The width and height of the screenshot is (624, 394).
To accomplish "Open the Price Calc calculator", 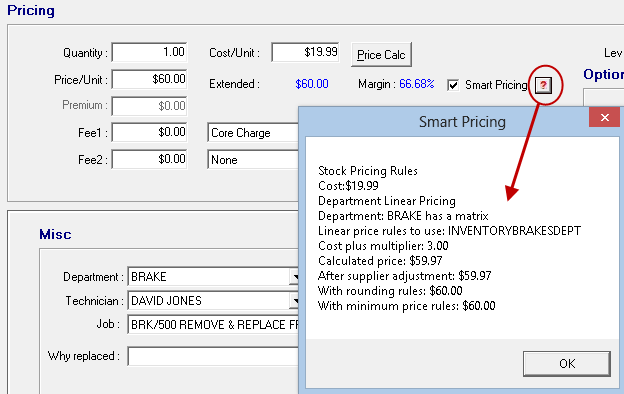I will [381, 55].
